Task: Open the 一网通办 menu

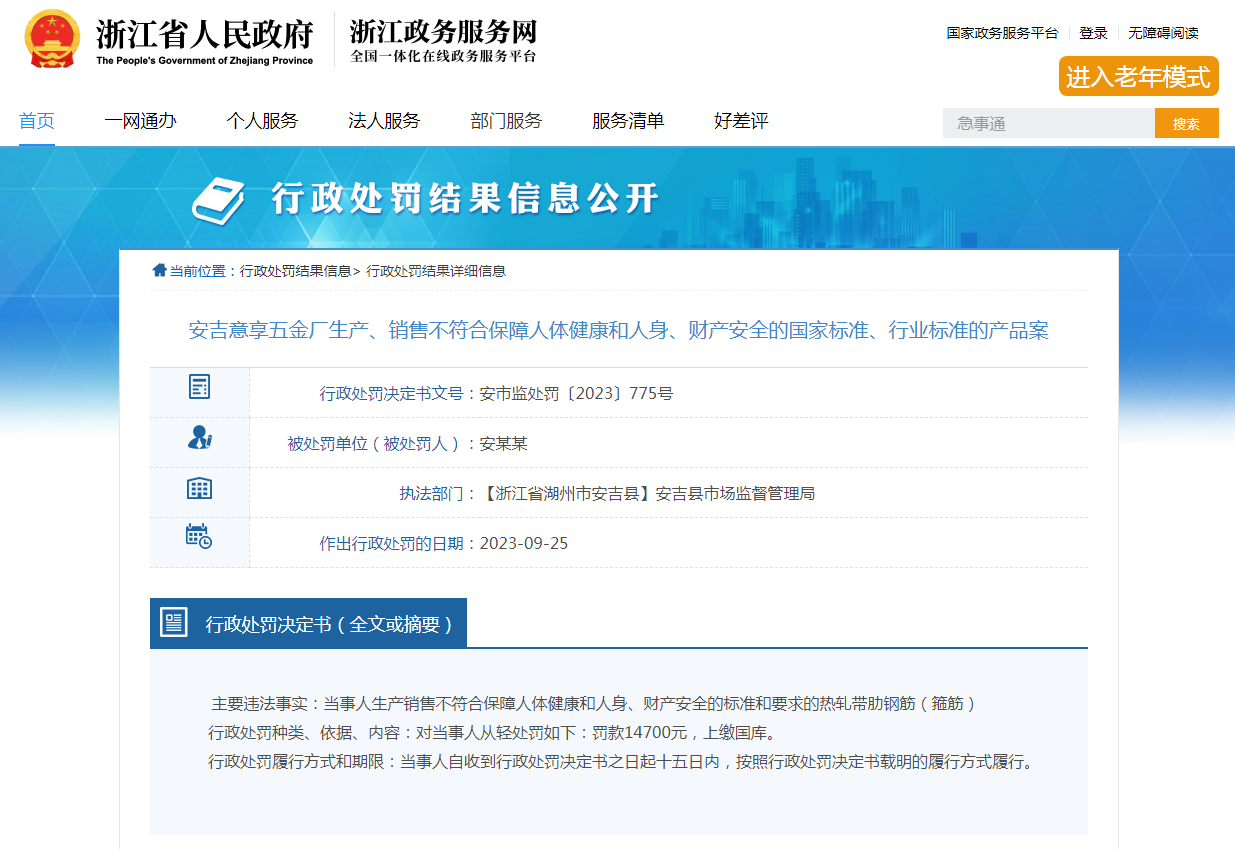Action: [x=140, y=121]
